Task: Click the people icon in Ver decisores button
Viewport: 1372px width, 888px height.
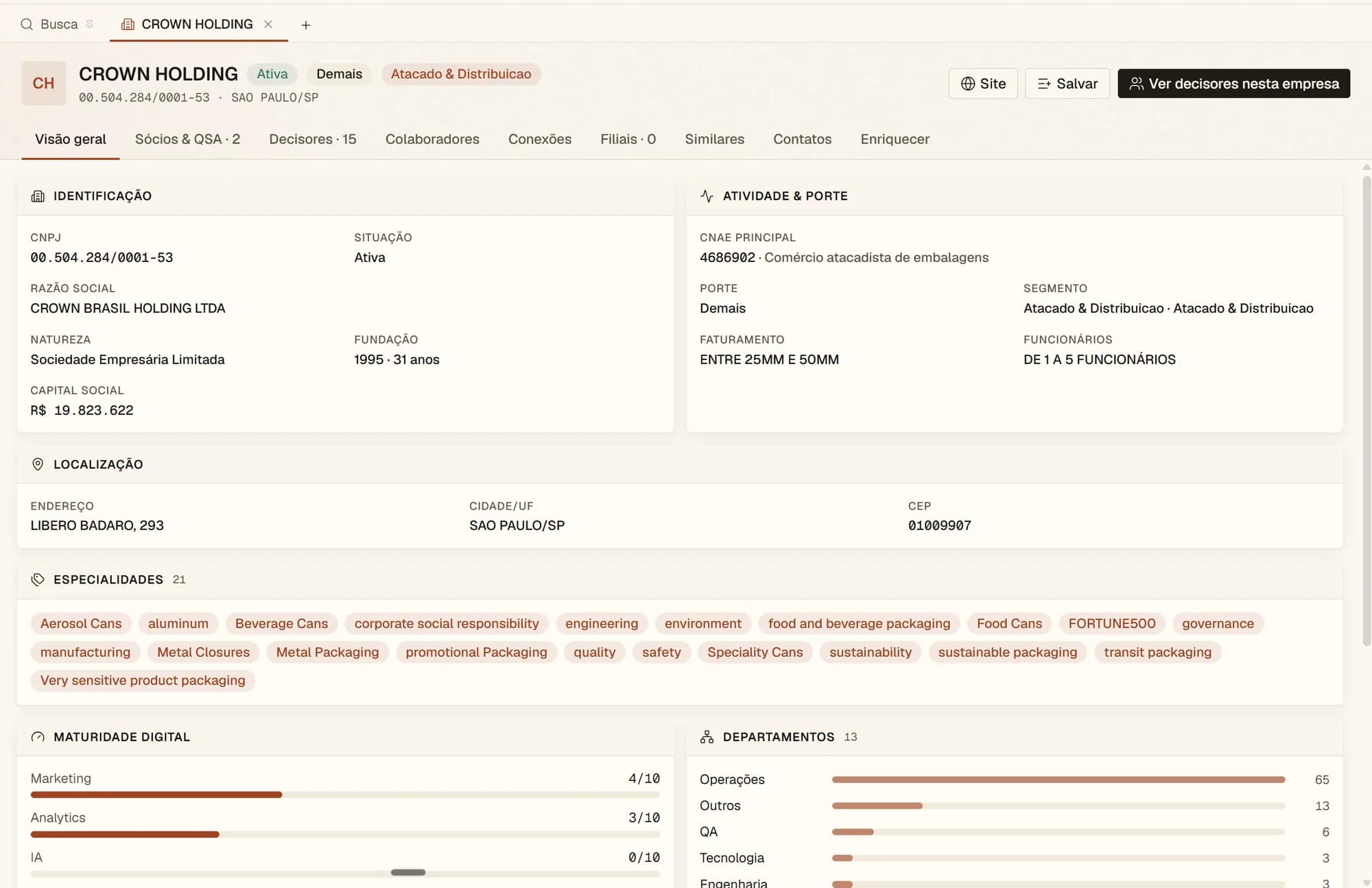Action: 1136,84
